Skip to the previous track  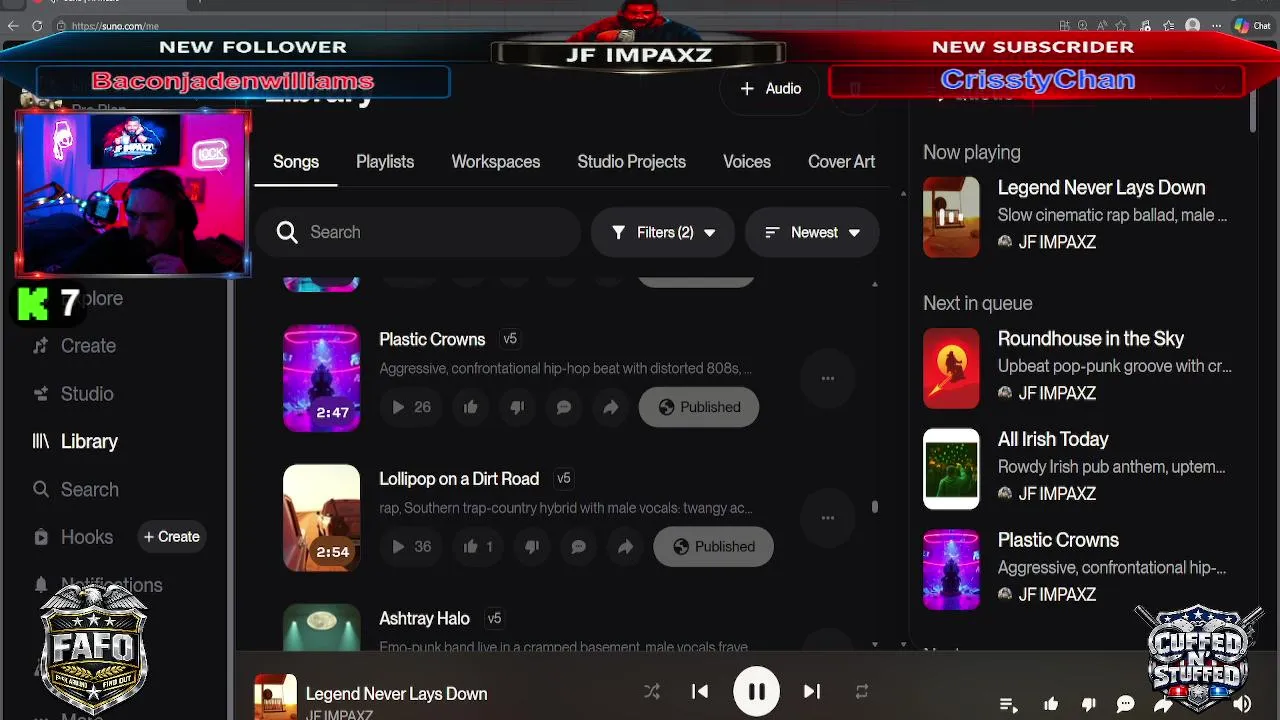(700, 691)
